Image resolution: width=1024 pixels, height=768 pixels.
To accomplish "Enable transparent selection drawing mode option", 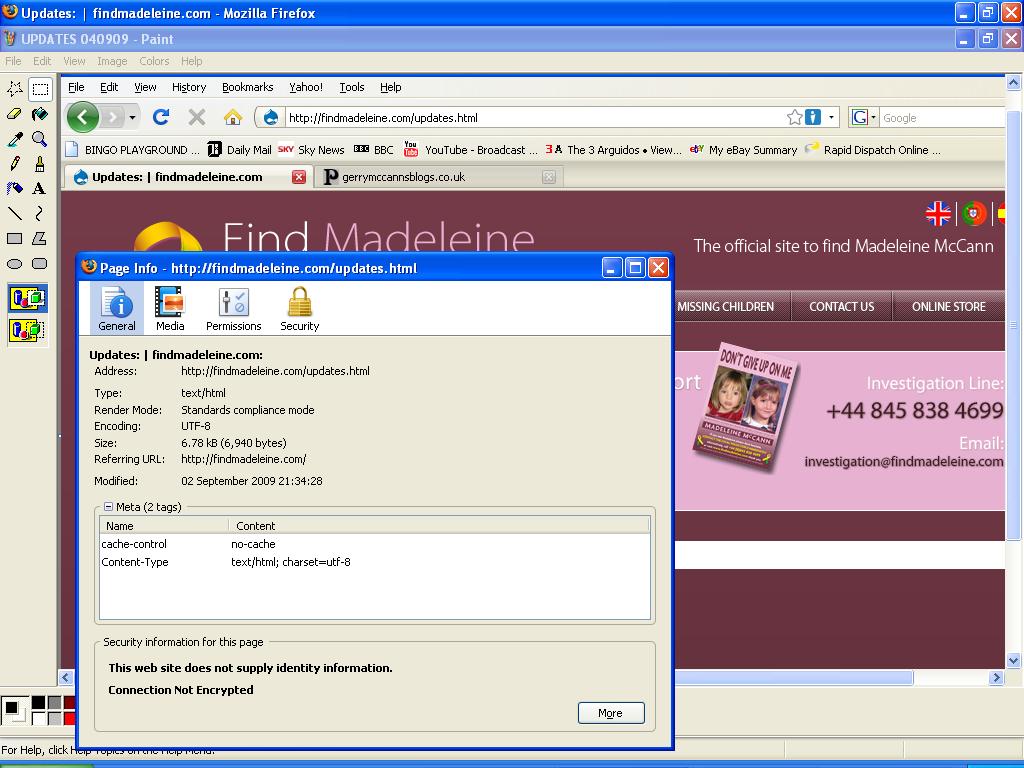I will click(x=27, y=329).
